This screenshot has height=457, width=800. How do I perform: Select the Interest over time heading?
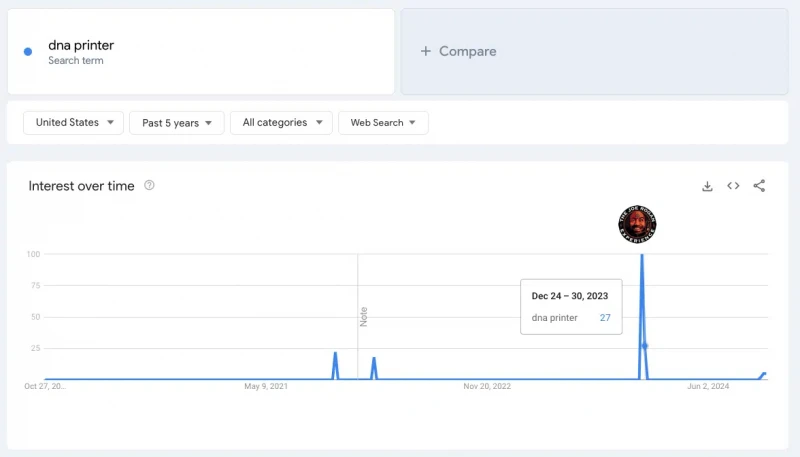point(82,186)
